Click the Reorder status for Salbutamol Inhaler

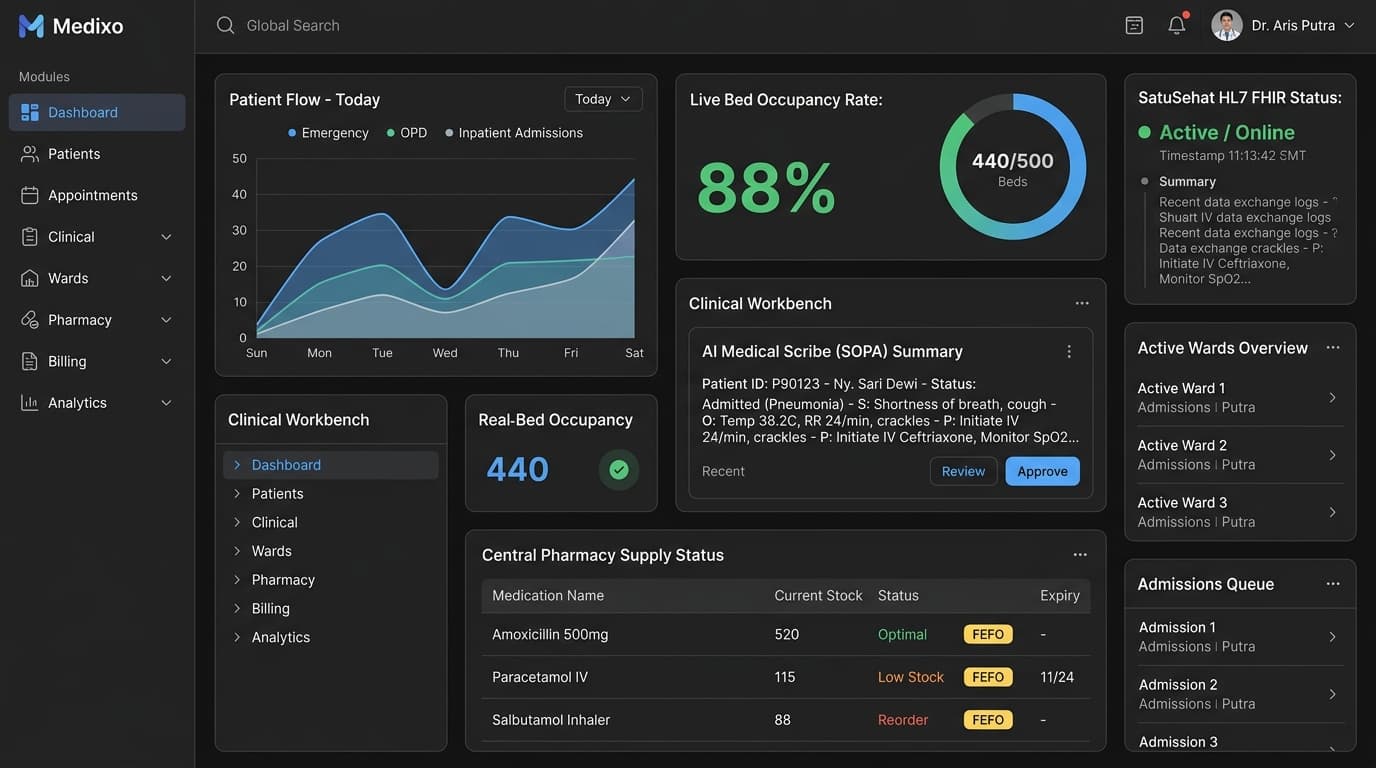coord(903,720)
